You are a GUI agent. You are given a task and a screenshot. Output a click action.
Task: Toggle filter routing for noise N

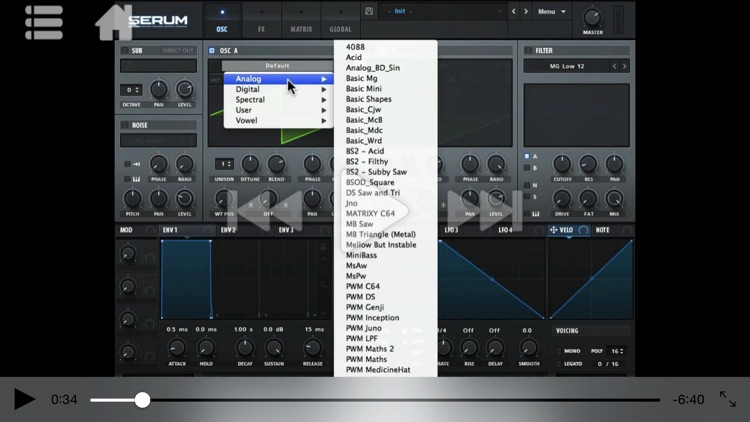coord(527,185)
